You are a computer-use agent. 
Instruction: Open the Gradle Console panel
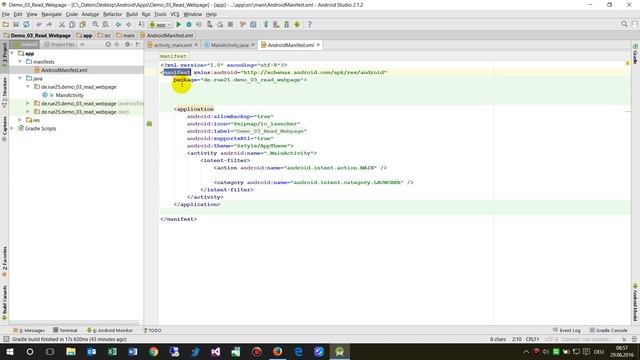(608, 330)
